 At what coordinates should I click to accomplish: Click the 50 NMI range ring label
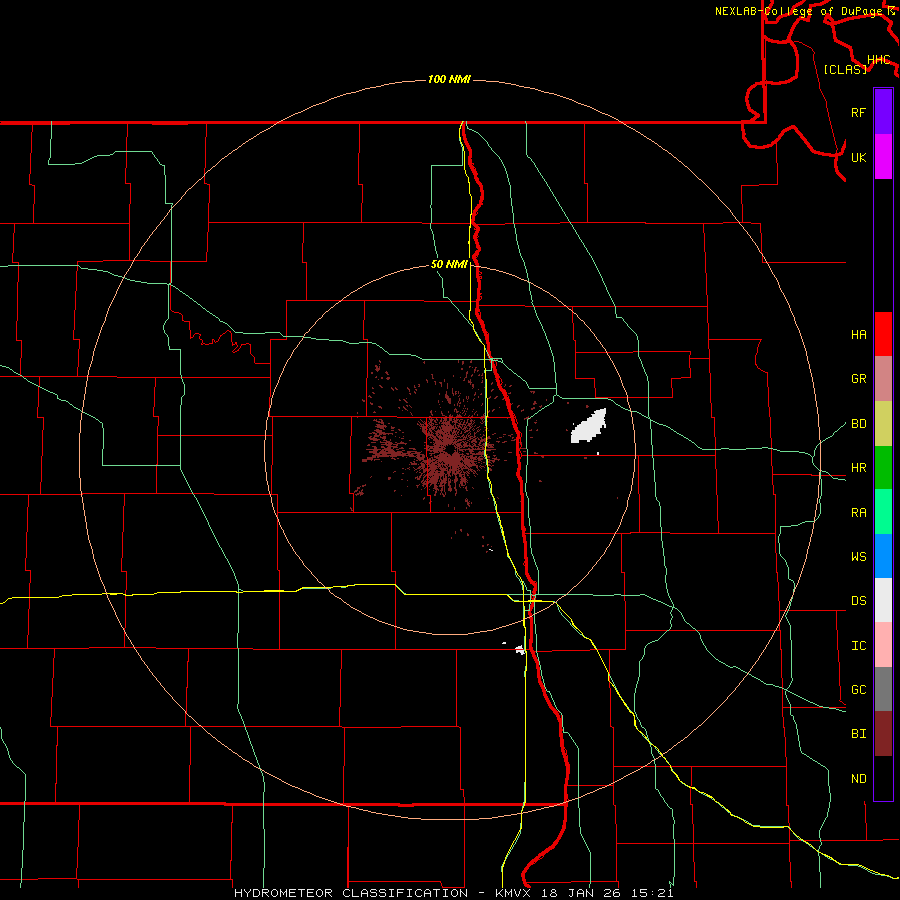[449, 264]
